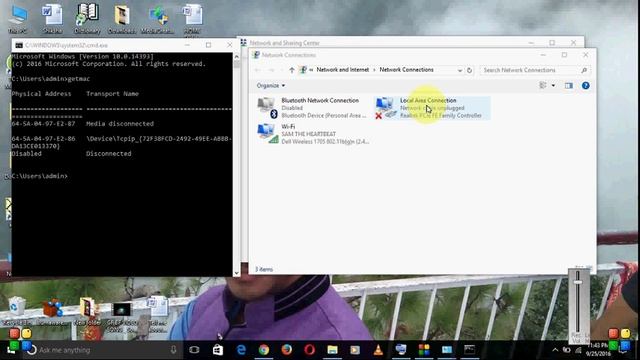640x360 pixels.
Task: Show the preview pane in Network Connections
Action: coord(569,86)
